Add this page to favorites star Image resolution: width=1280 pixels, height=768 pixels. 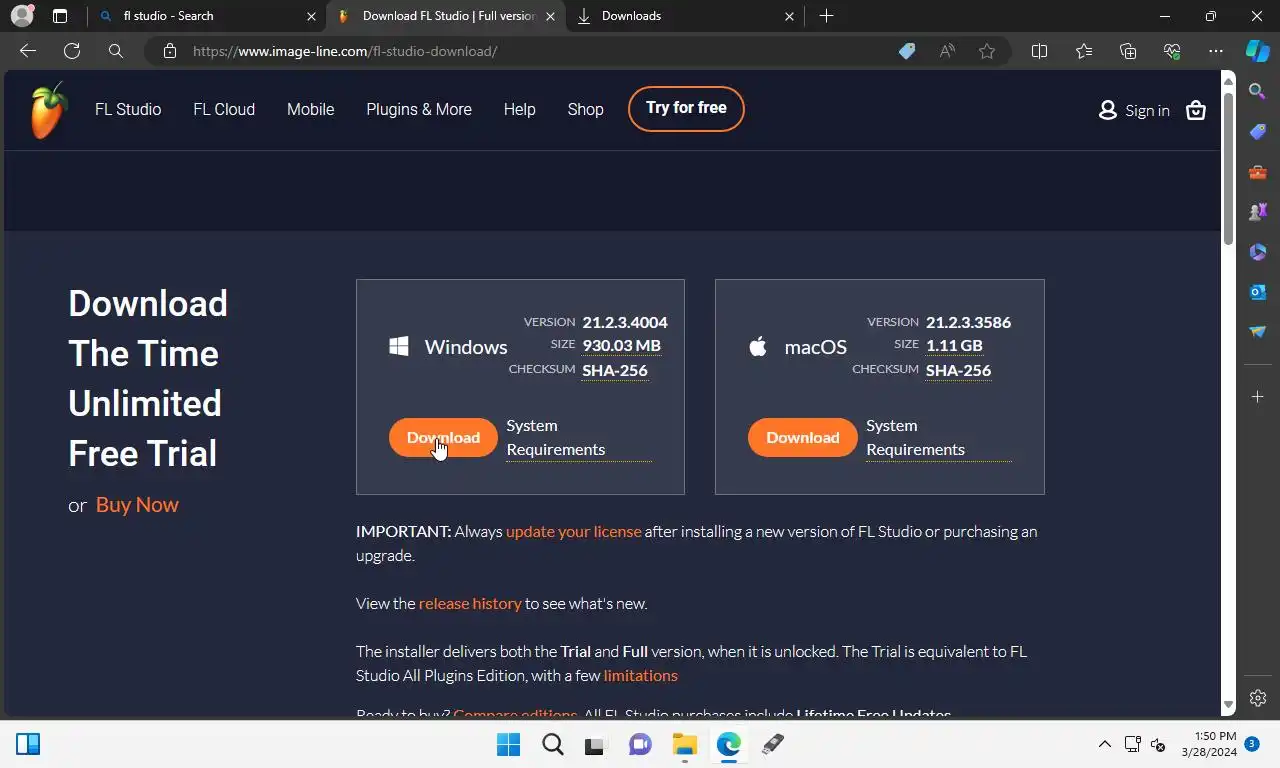[987, 51]
